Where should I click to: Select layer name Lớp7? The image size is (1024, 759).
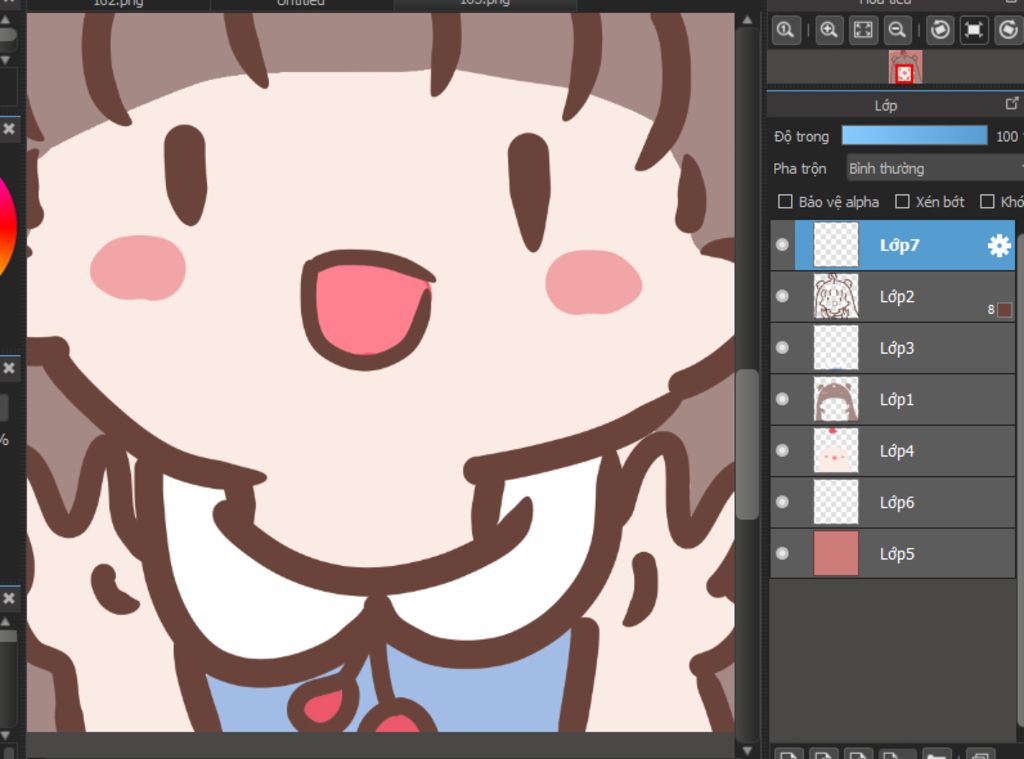click(899, 246)
